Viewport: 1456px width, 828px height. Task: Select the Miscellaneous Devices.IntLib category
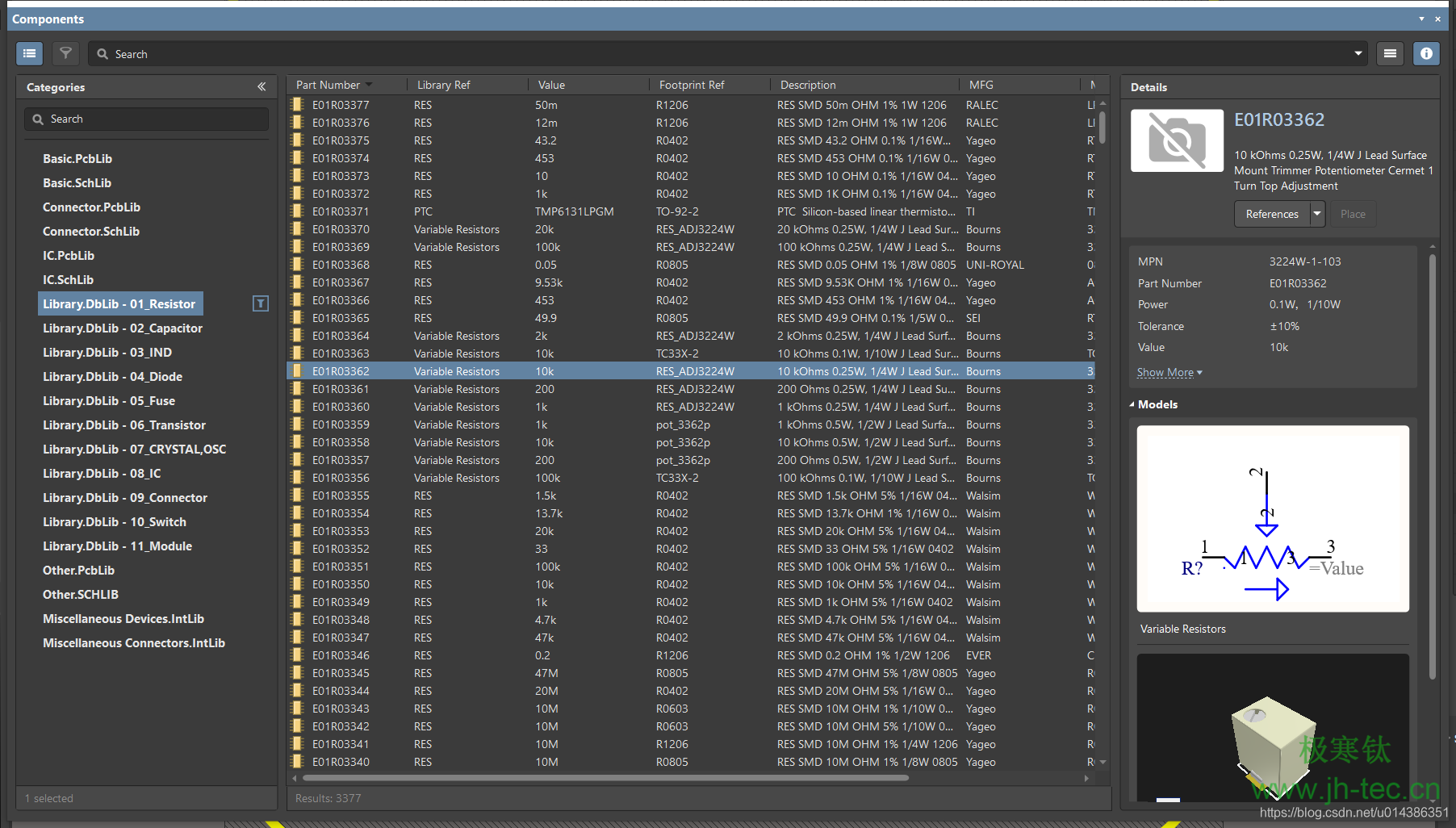pyautogui.click(x=123, y=619)
